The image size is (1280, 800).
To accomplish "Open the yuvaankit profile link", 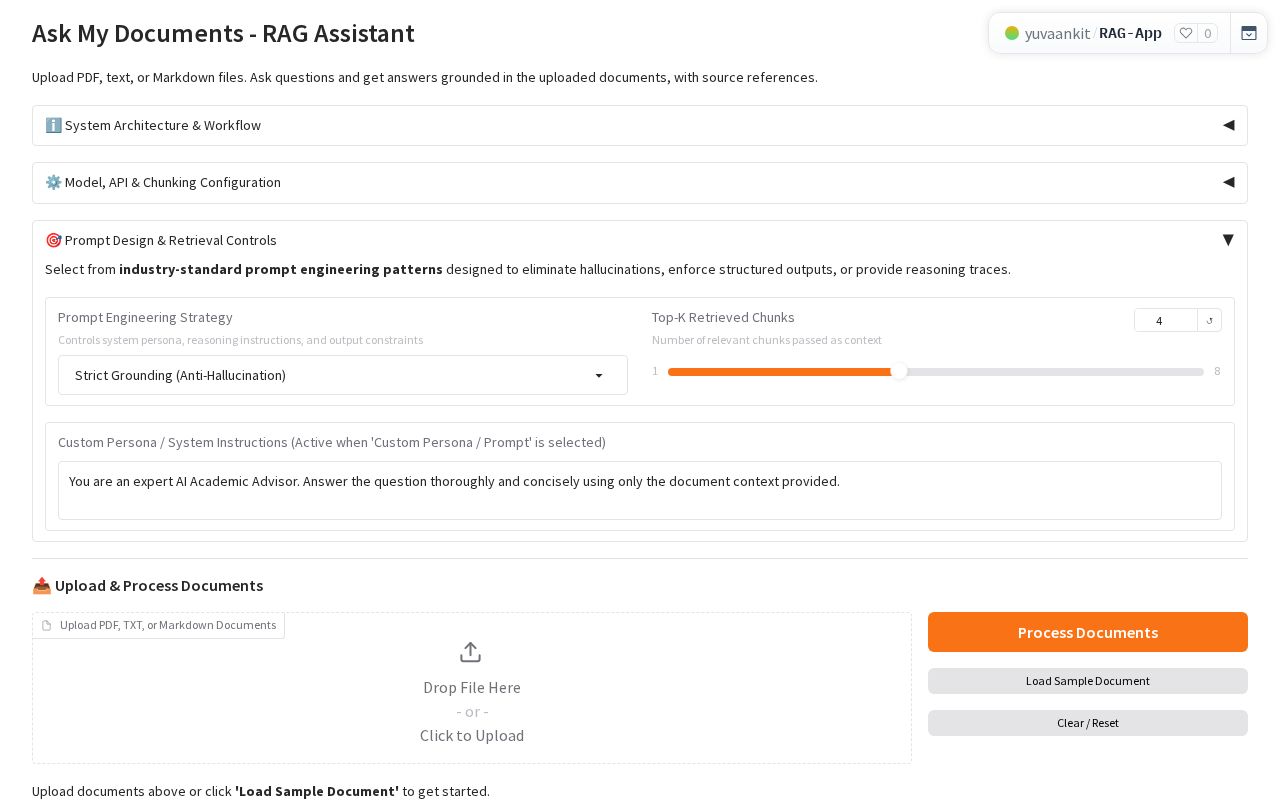I will pyautogui.click(x=1057, y=33).
